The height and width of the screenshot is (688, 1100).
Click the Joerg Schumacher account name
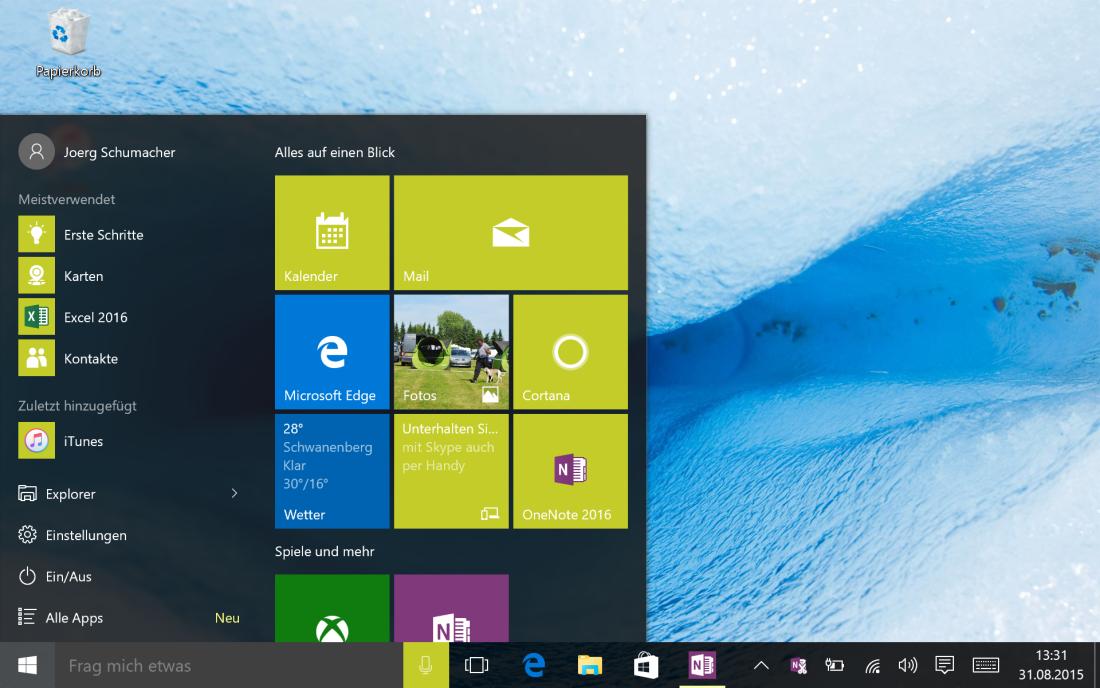tap(119, 152)
